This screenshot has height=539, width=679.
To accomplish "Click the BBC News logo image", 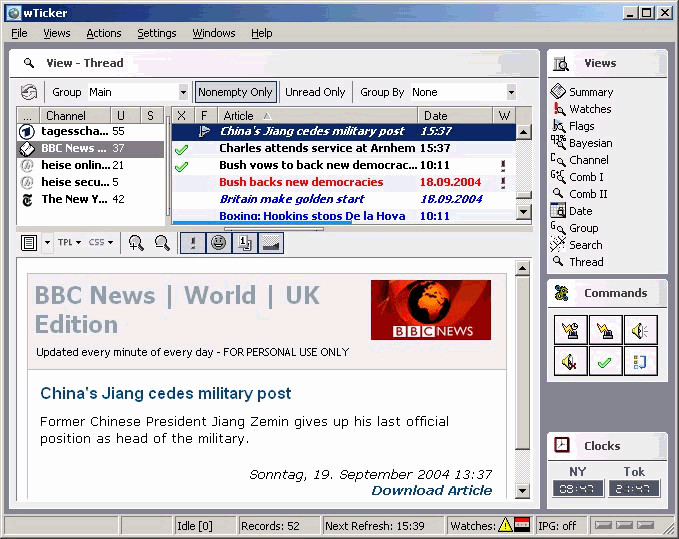I will tap(431, 310).
